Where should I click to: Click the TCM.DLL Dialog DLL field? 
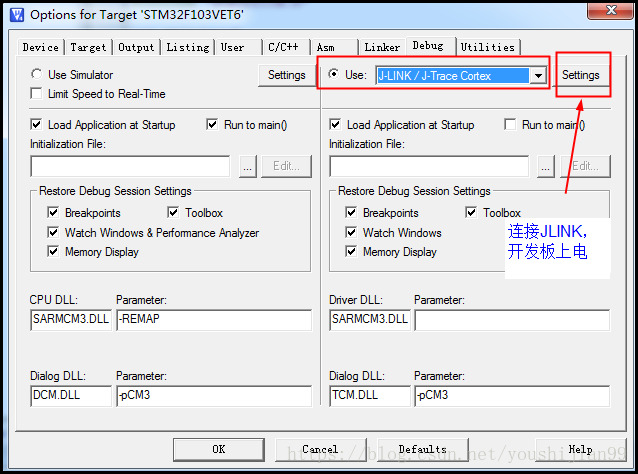pyautogui.click(x=370, y=395)
